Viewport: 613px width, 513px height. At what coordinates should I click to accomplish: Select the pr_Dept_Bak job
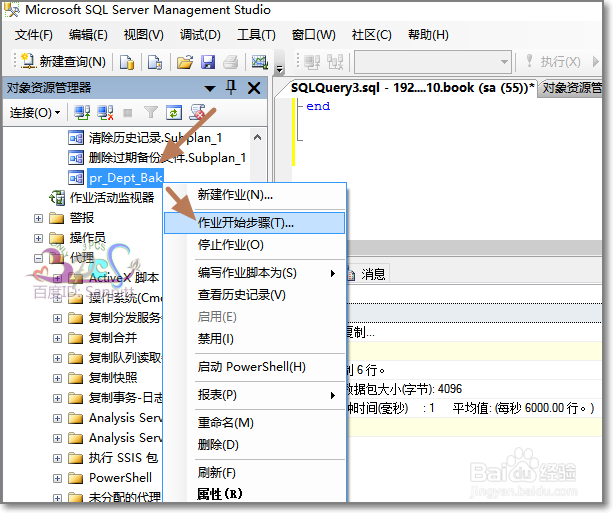tap(125, 178)
